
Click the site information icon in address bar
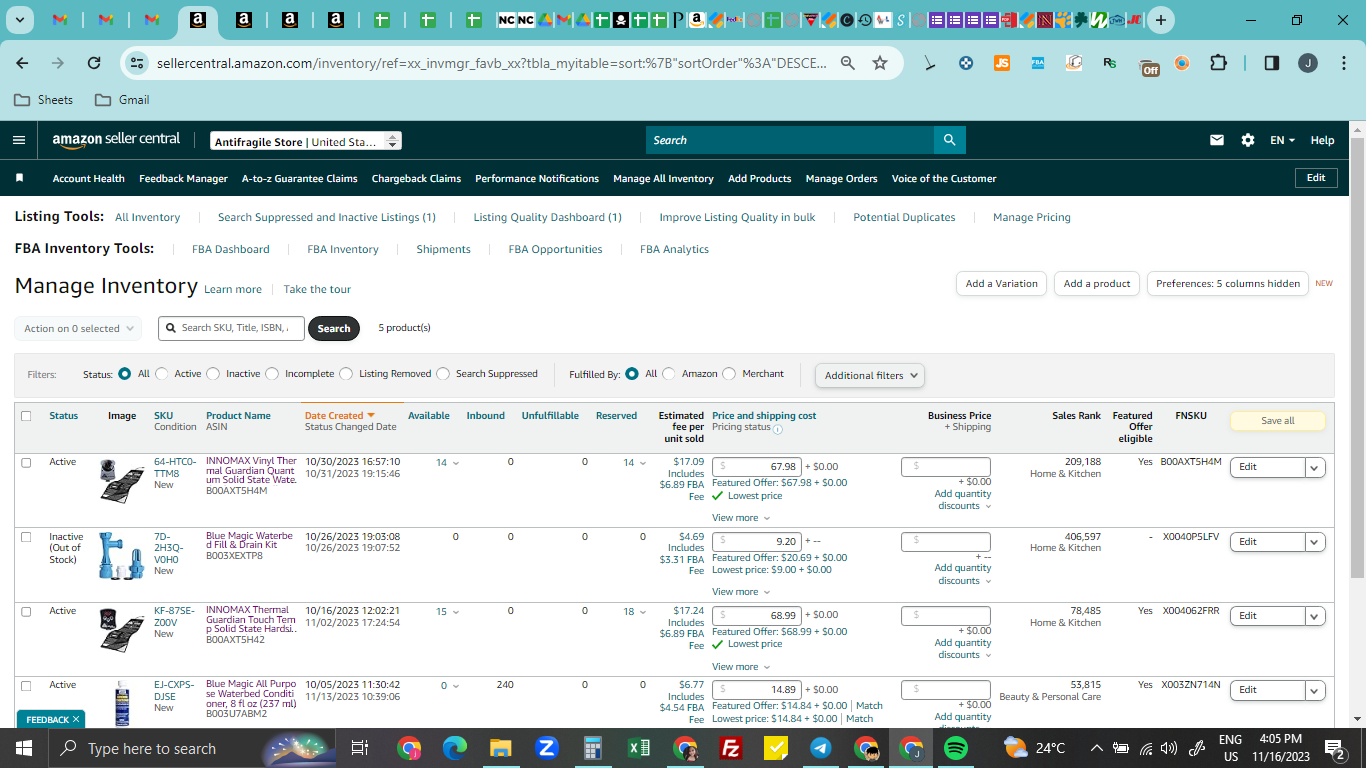(x=137, y=63)
